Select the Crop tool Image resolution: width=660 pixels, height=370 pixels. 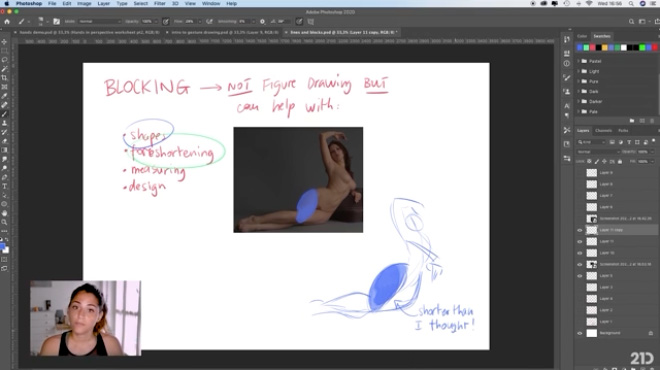tap(4, 78)
